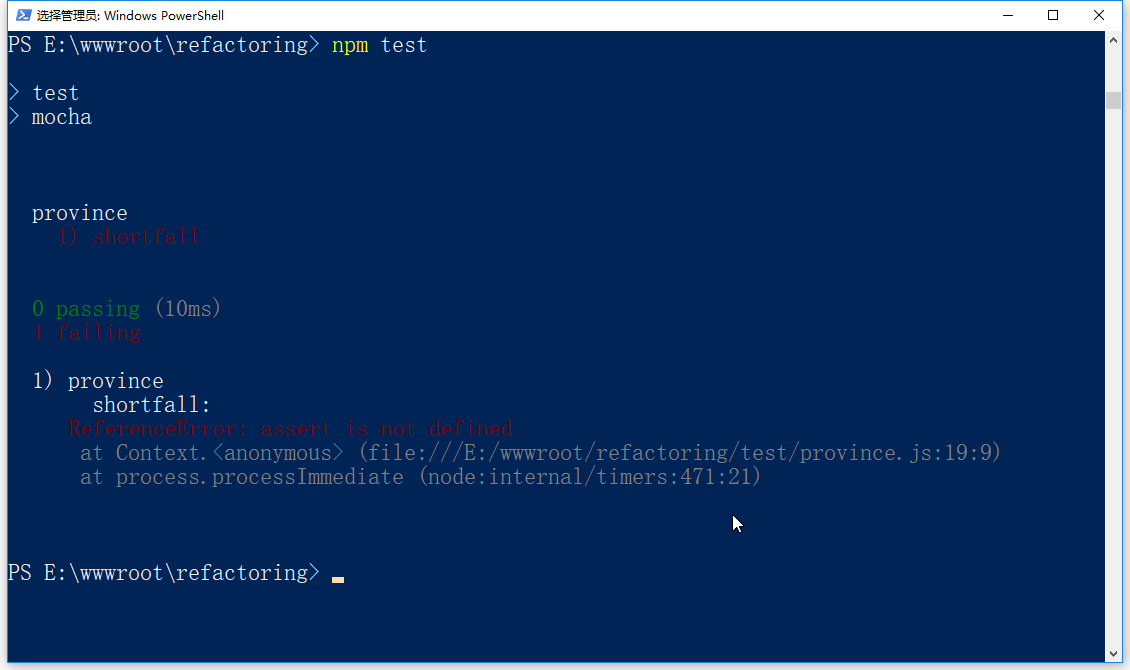Click the "npm test" command text

tap(379, 45)
